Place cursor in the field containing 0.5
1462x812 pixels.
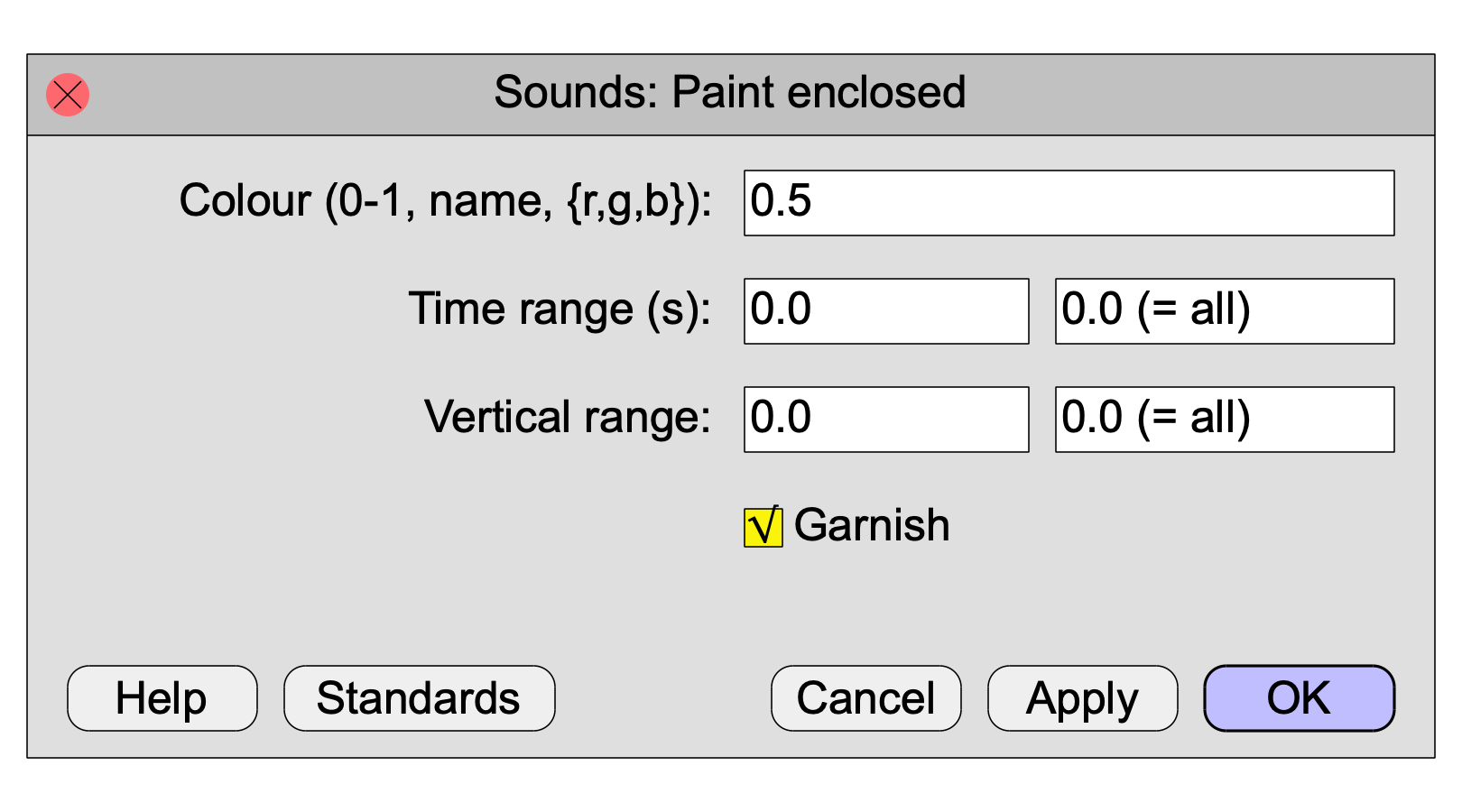[1069, 203]
